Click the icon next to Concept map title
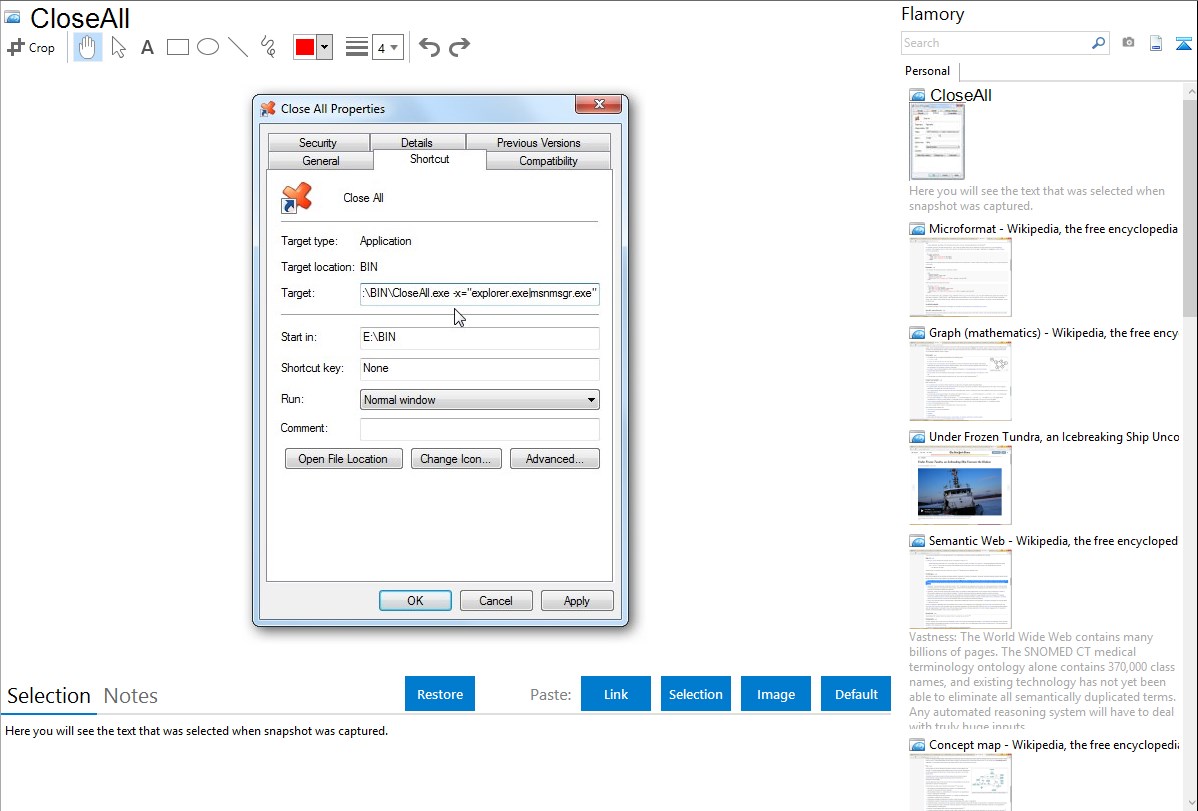This screenshot has height=811, width=1198. pos(917,745)
